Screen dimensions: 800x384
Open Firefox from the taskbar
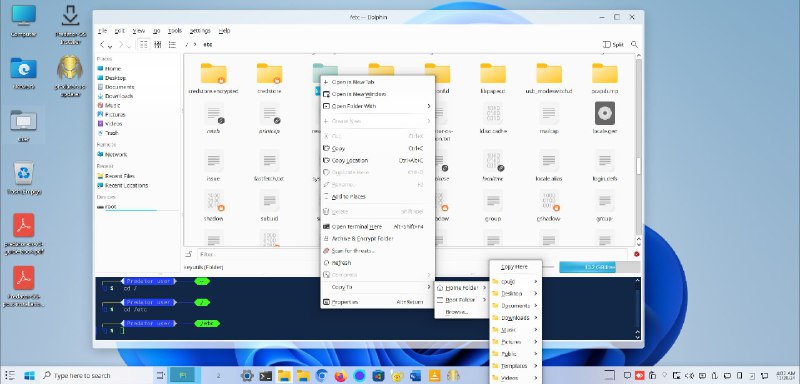coord(340,376)
